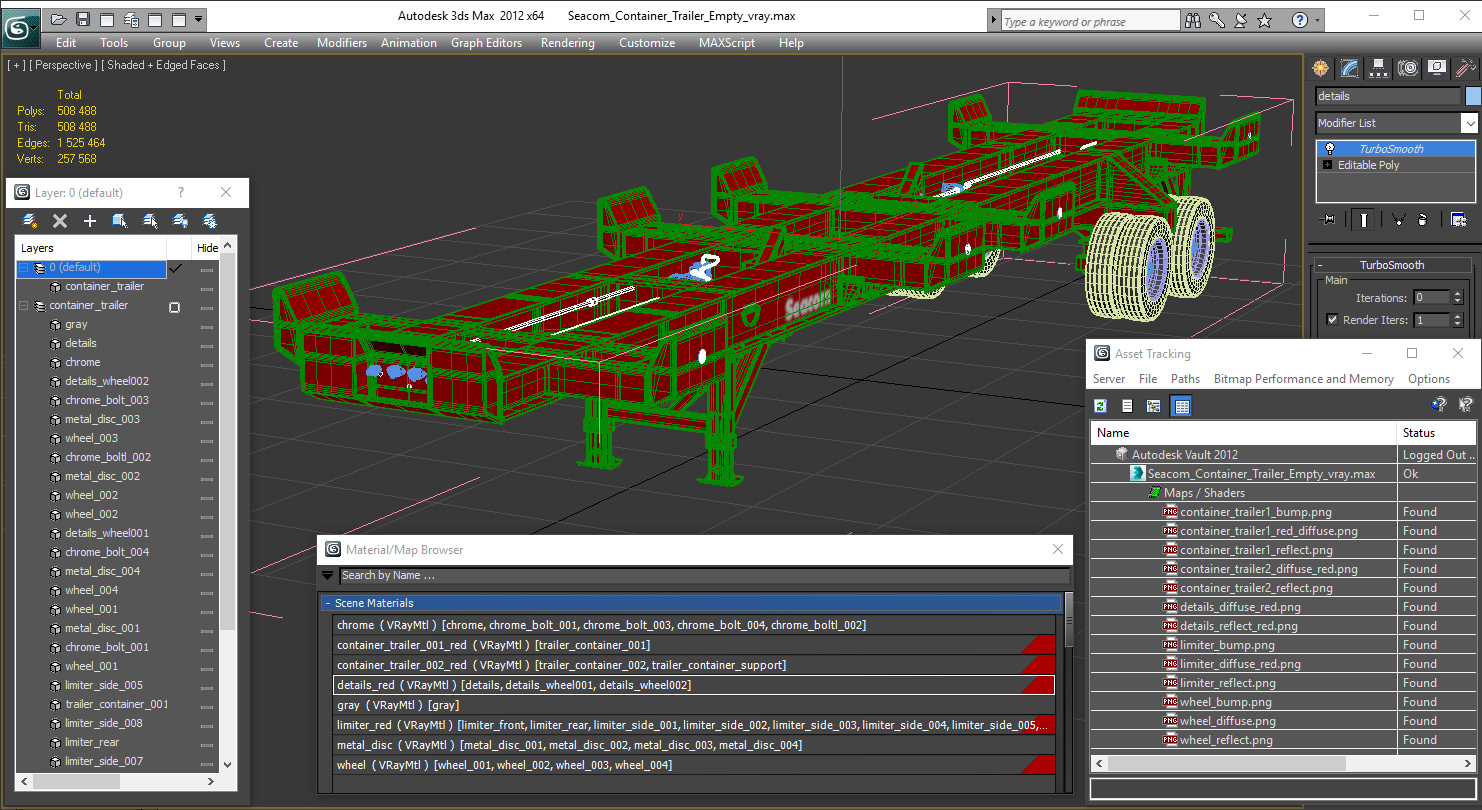The image size is (1482, 810).
Task: Click Layer dialog question mark help button
Action: [x=181, y=193]
